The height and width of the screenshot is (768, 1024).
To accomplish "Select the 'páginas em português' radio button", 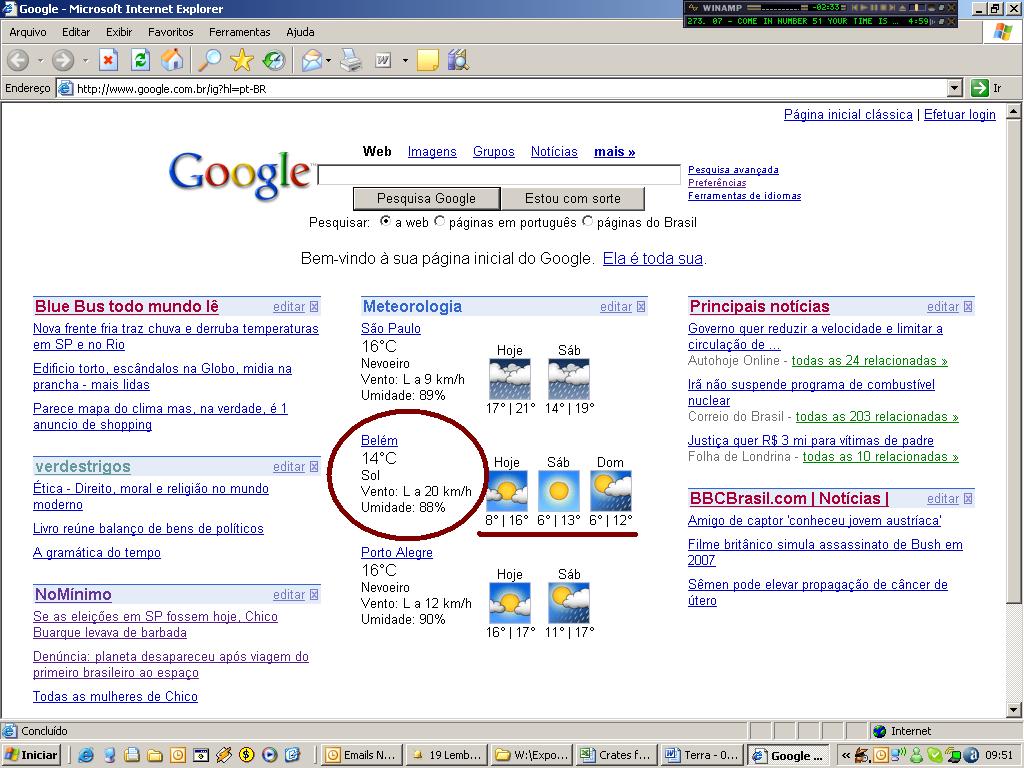I will click(440, 221).
